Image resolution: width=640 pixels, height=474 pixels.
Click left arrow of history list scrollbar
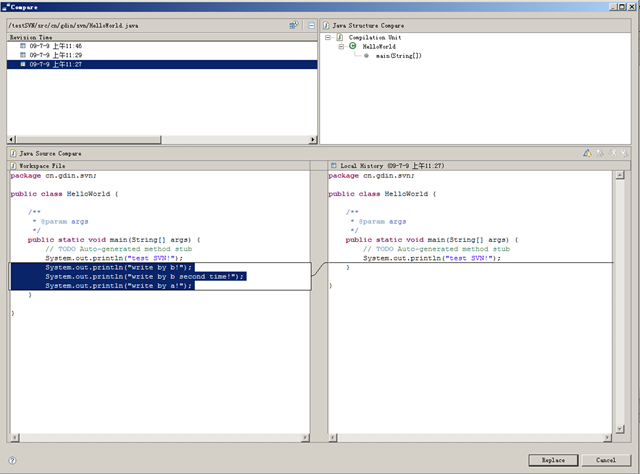11,140
